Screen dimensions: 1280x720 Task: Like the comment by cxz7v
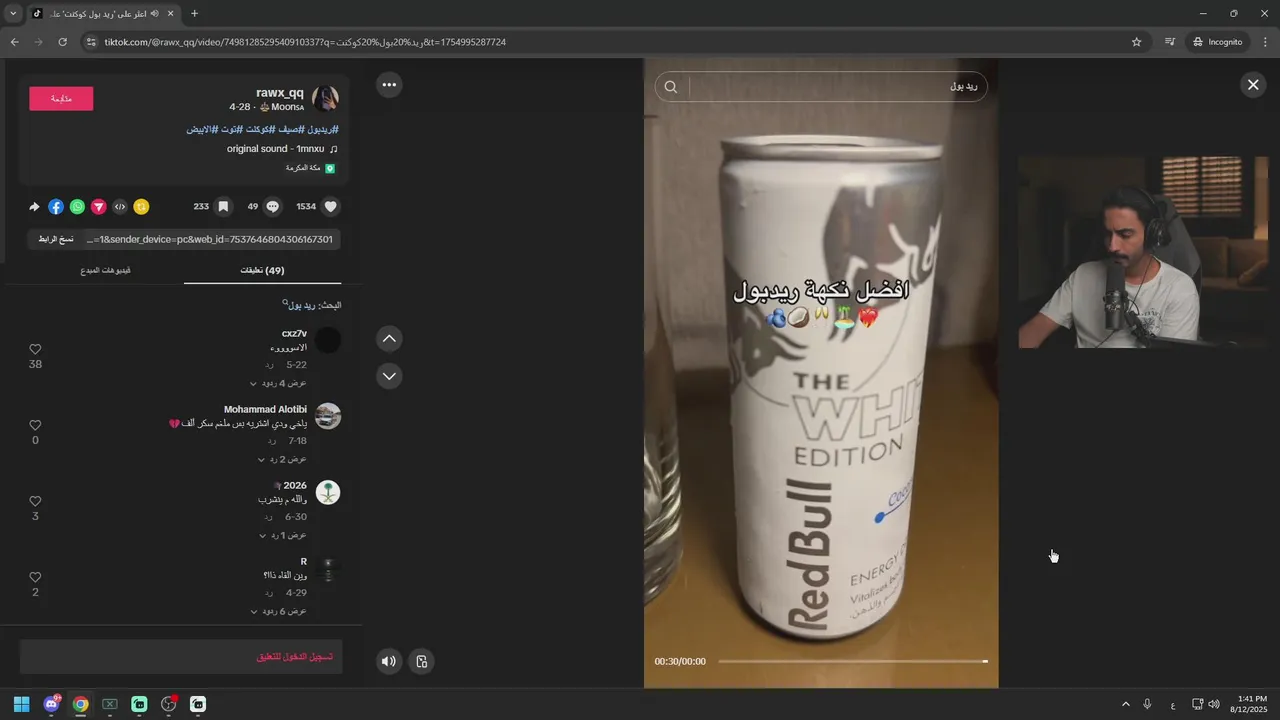pos(35,349)
